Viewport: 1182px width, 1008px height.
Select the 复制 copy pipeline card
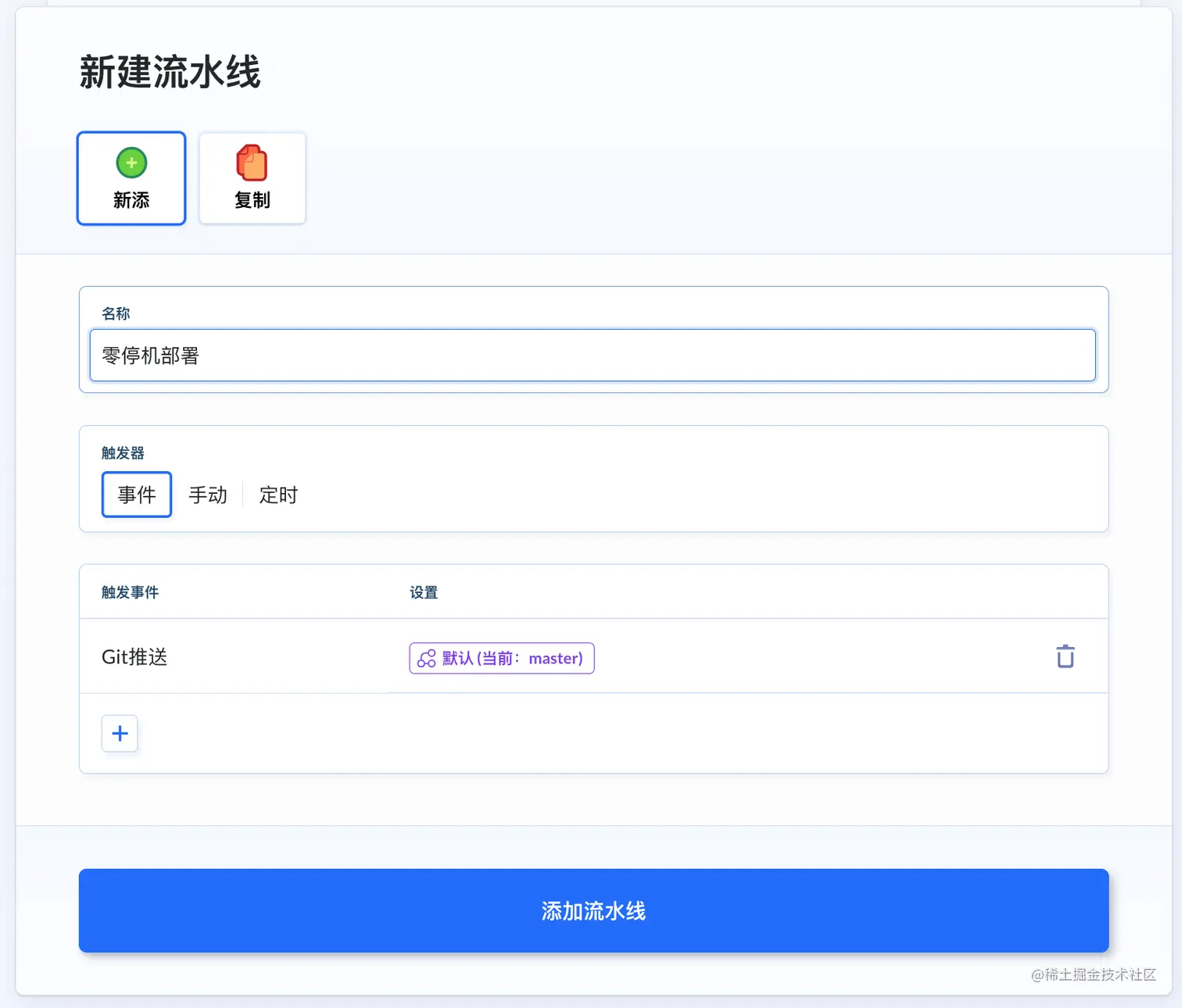coord(253,178)
